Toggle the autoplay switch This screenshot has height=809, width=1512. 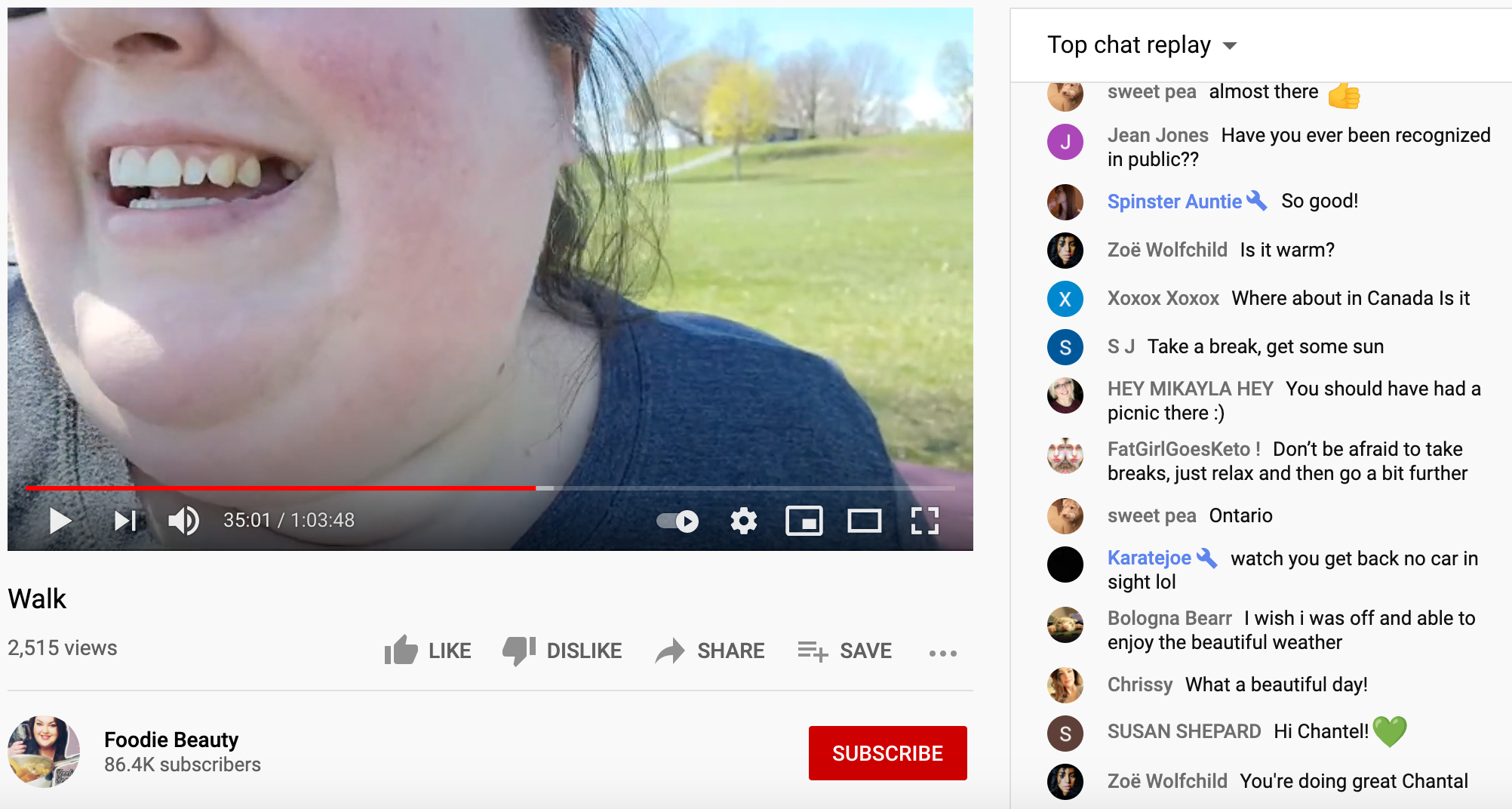coord(678,521)
